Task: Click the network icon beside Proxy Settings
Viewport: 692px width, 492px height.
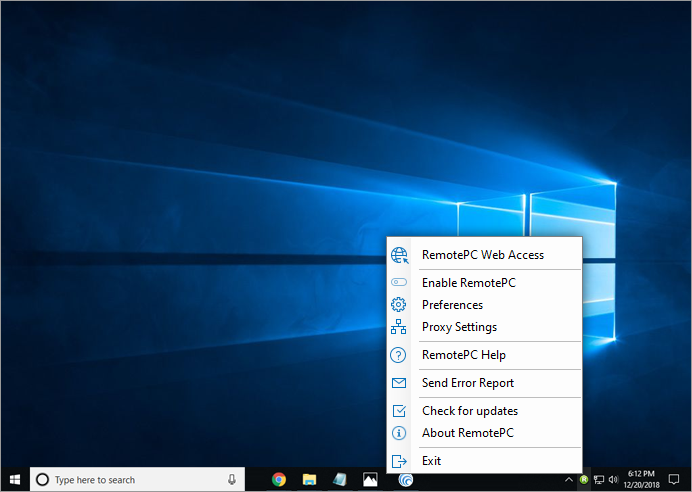Action: pyautogui.click(x=399, y=327)
